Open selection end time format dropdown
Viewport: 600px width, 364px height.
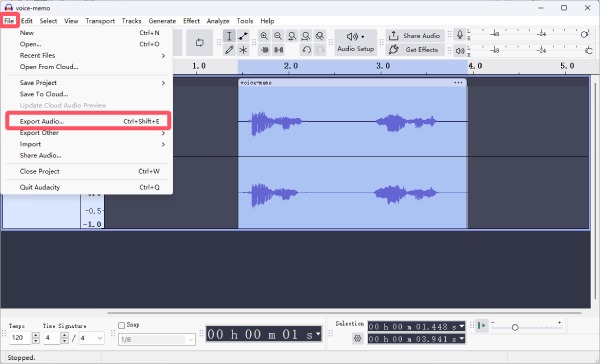[x=461, y=338]
